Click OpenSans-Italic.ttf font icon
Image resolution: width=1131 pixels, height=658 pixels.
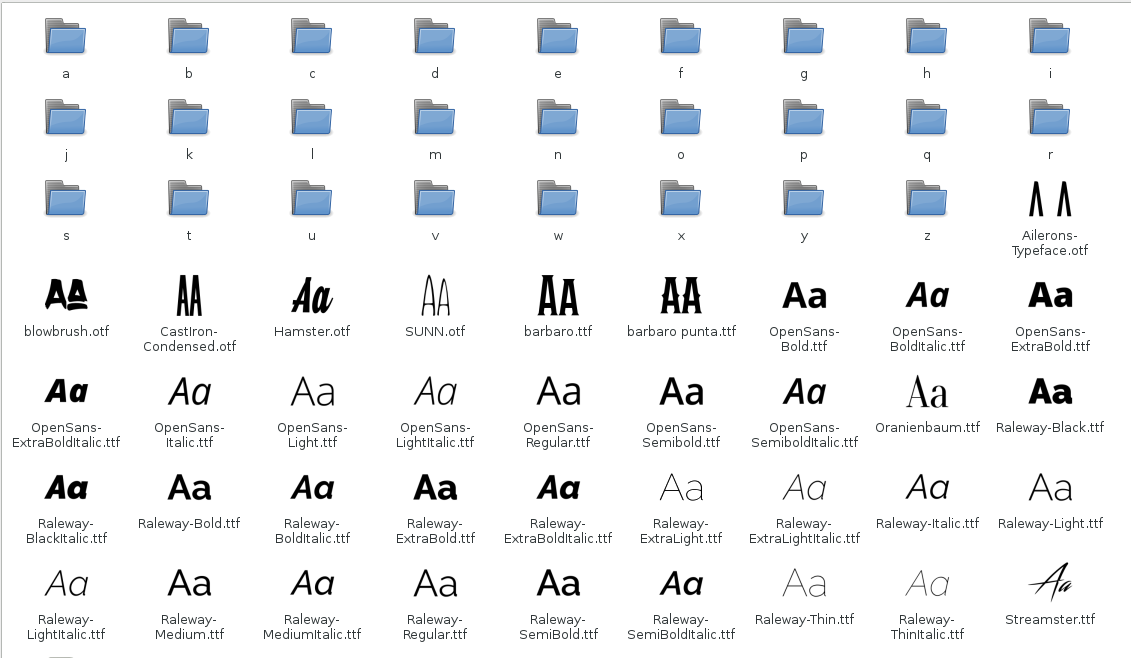pyautogui.click(x=189, y=392)
